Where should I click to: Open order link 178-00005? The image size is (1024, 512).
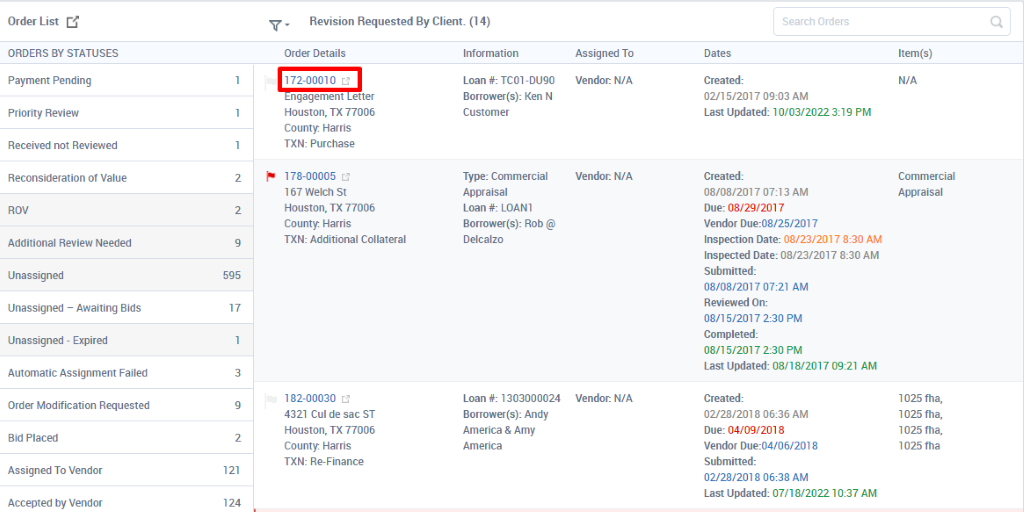(x=310, y=176)
